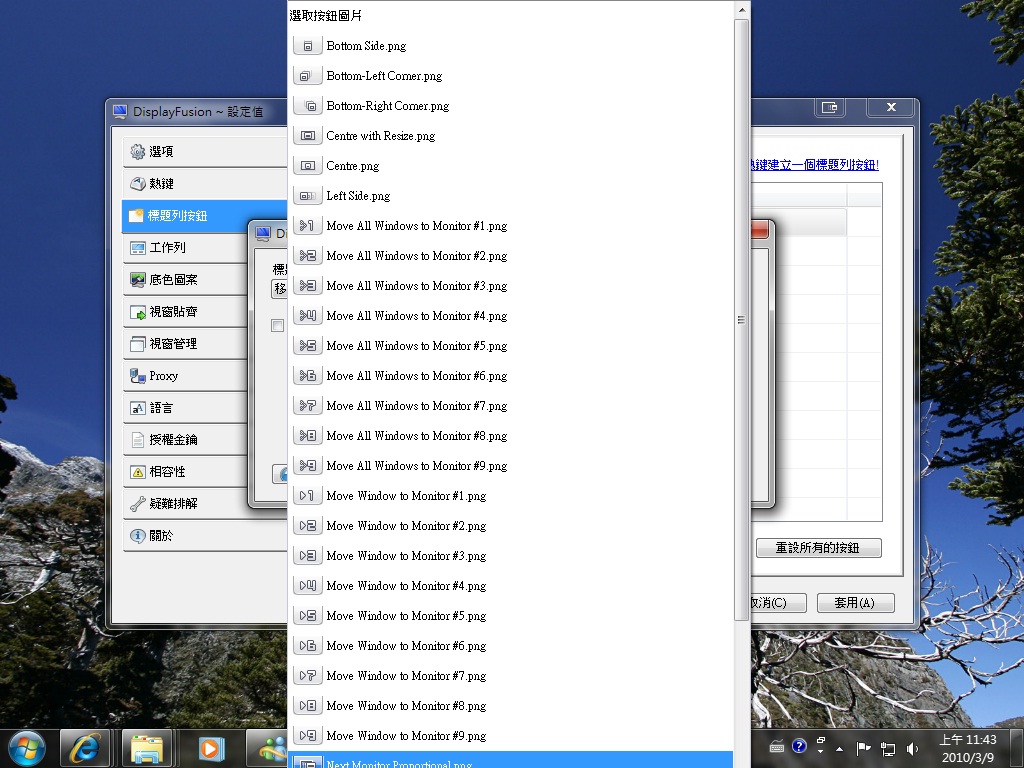This screenshot has width=1024, height=768.
Task: Select the Left Side.png button image
Action: 358,196
